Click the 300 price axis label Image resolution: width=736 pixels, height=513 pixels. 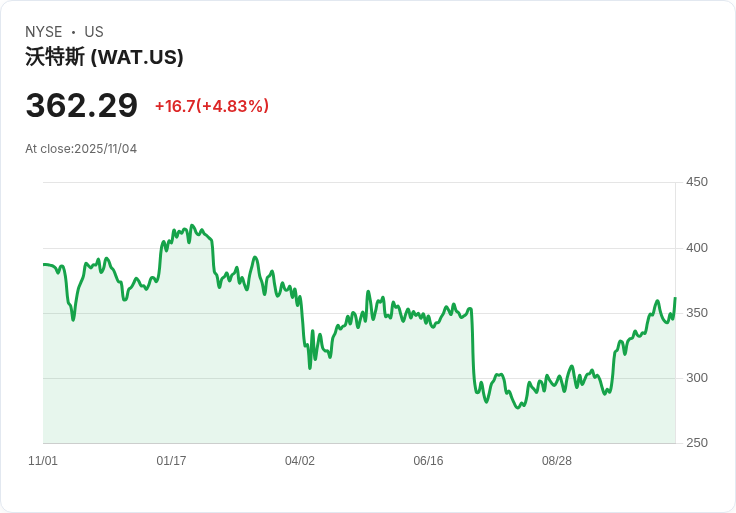pyautogui.click(x=697, y=378)
